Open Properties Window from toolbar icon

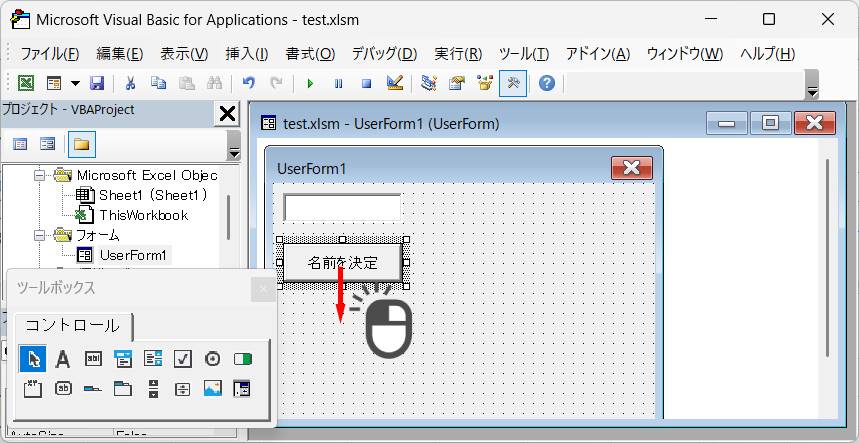(x=457, y=83)
